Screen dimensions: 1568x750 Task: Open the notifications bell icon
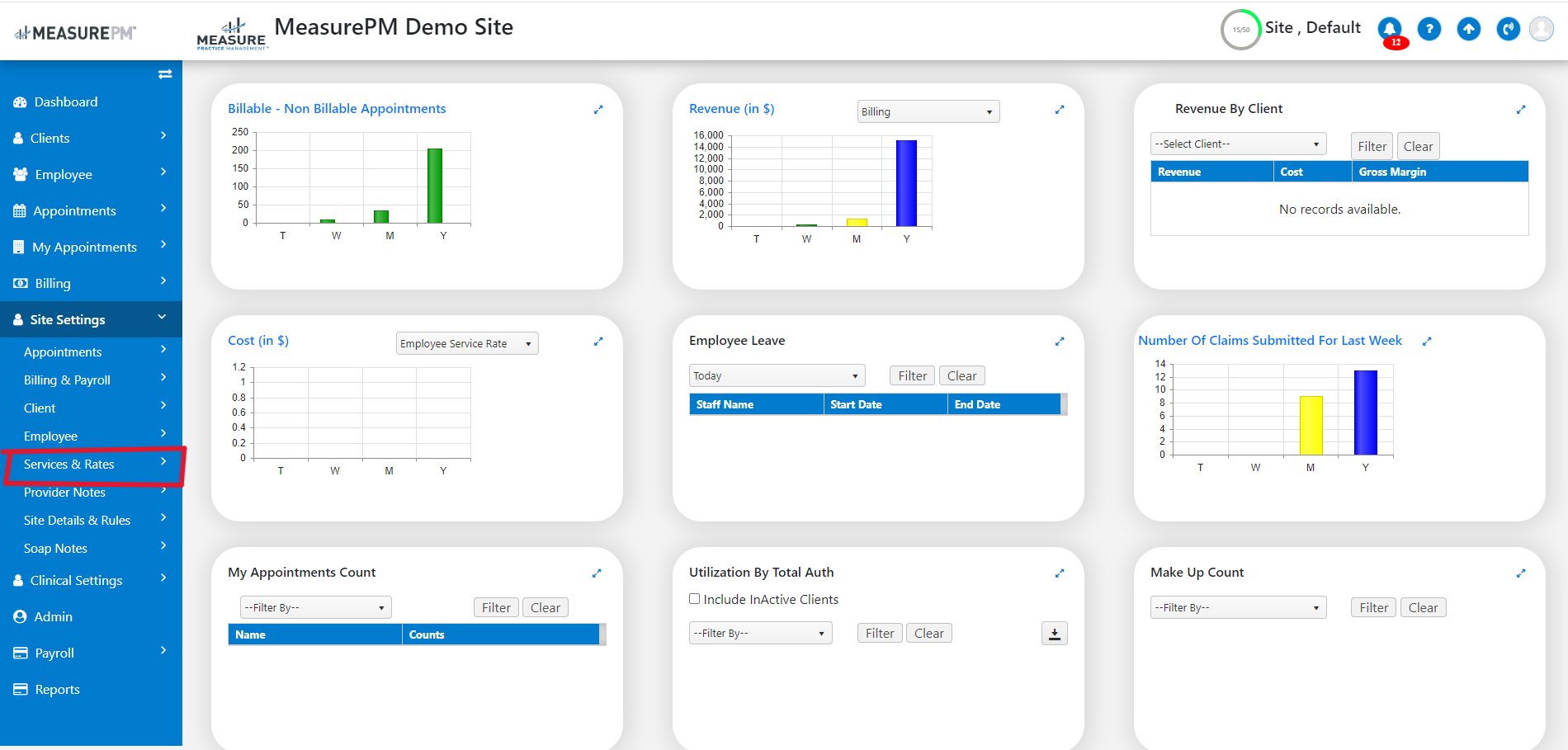(x=1390, y=29)
